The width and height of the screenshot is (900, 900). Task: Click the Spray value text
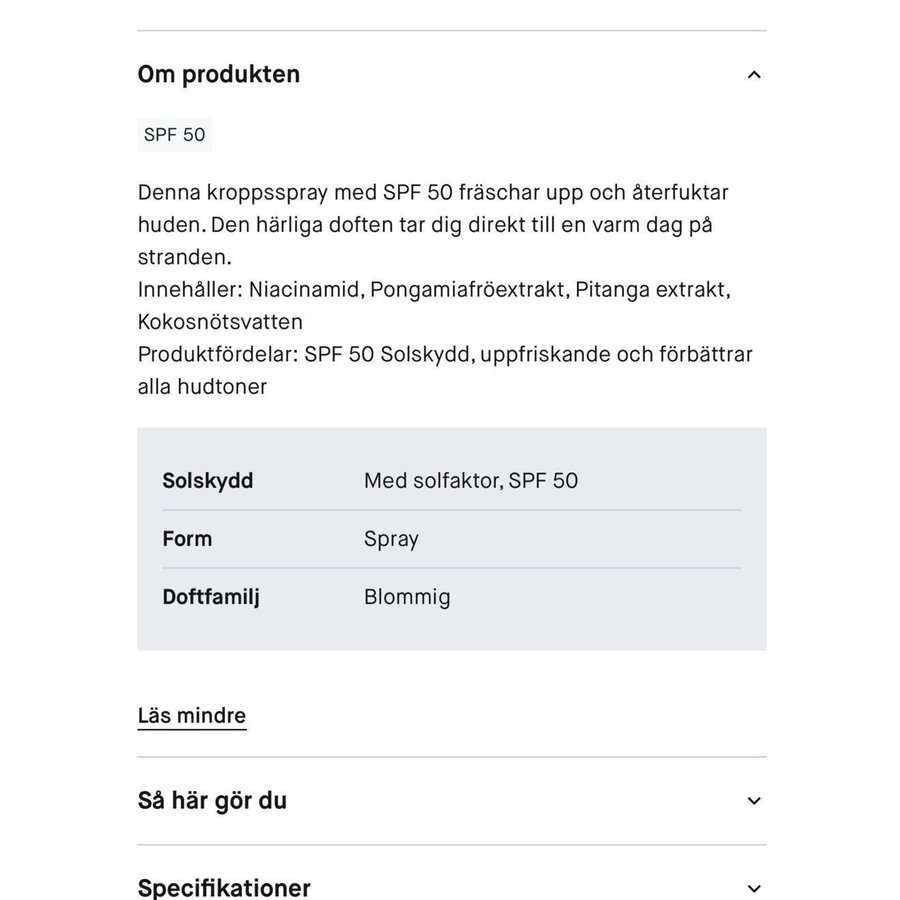(391, 539)
